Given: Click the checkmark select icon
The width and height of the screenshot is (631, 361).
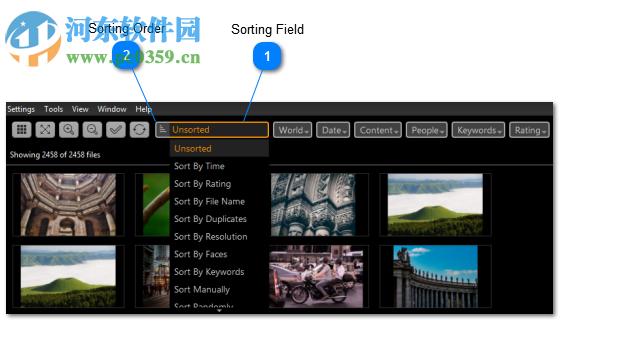Looking at the screenshot, I should [x=116, y=130].
